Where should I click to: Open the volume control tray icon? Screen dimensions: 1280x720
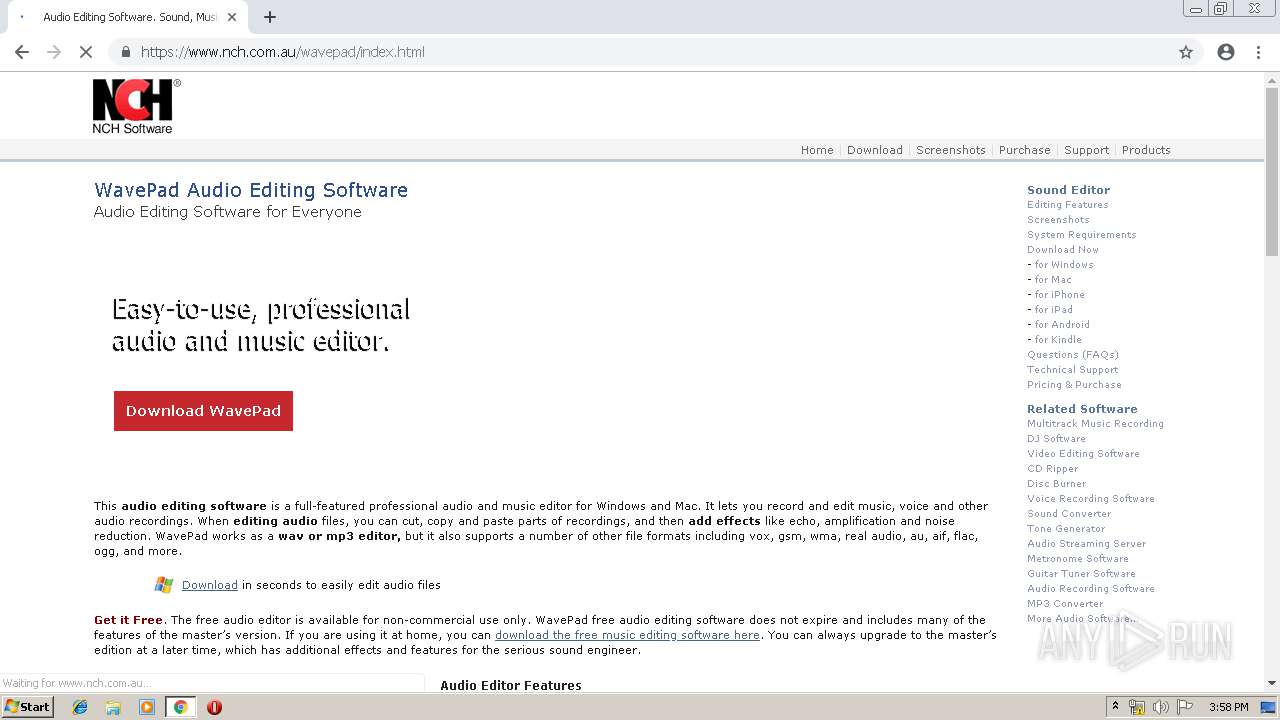tap(1161, 707)
